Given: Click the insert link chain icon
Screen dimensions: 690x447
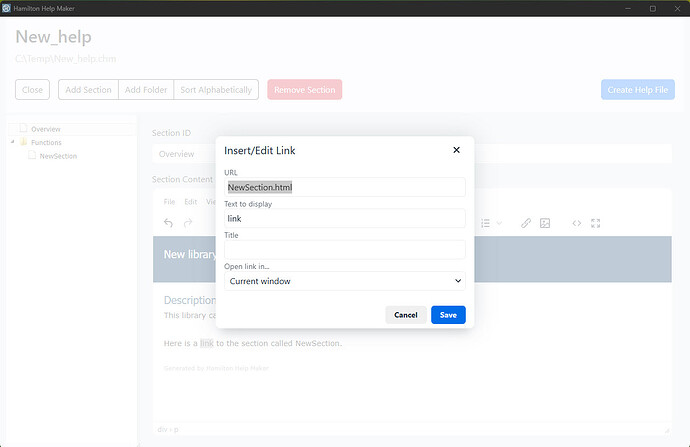Looking at the screenshot, I should [x=526, y=223].
